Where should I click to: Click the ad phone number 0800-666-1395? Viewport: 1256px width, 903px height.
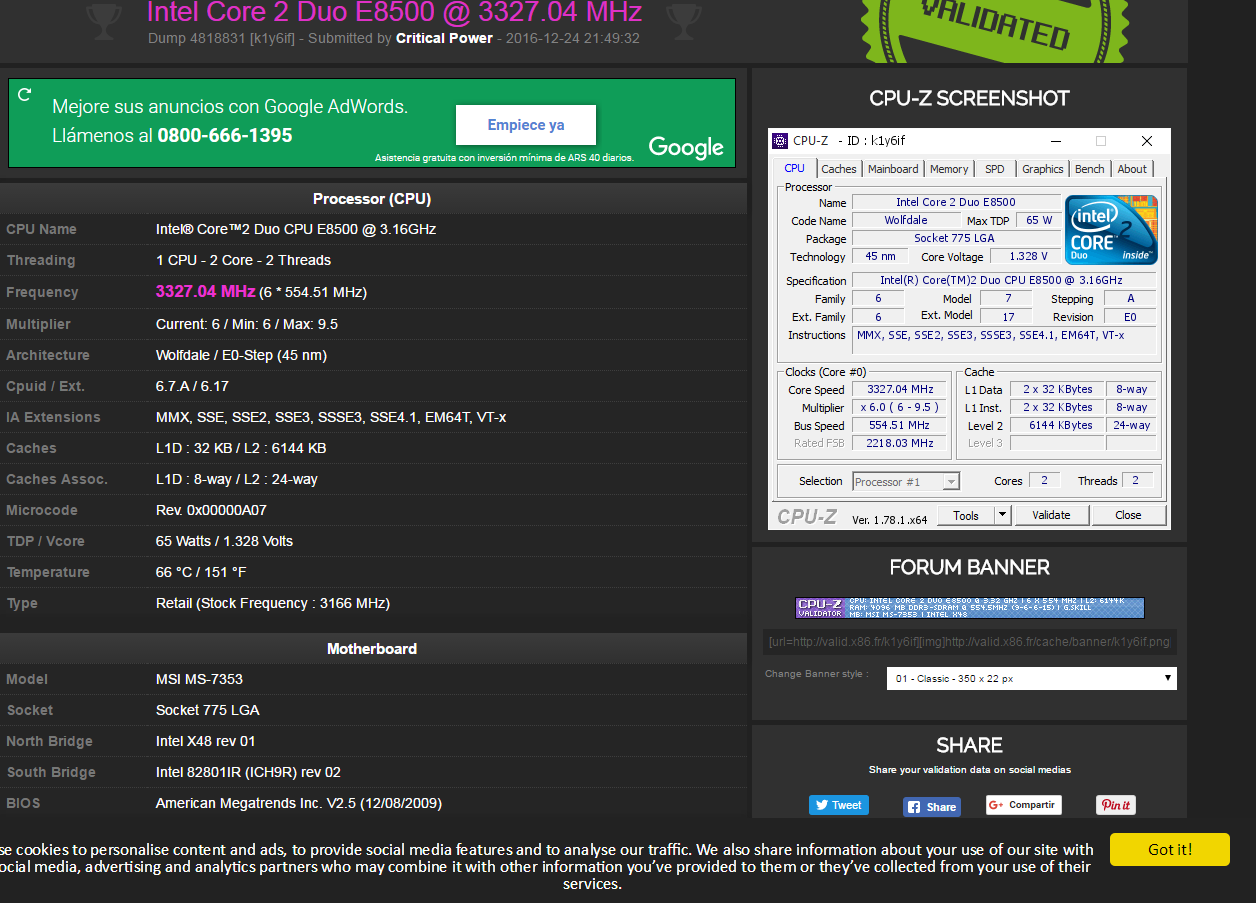pyautogui.click(x=225, y=135)
